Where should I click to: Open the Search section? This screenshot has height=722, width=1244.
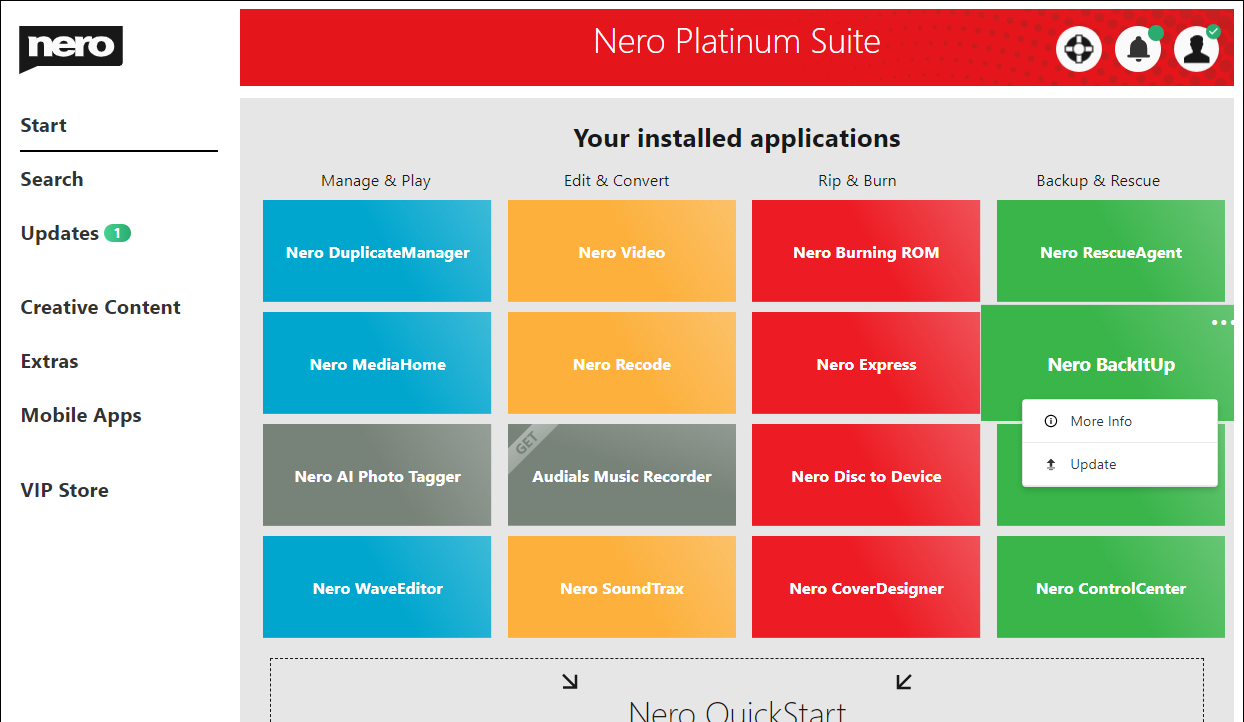(52, 179)
